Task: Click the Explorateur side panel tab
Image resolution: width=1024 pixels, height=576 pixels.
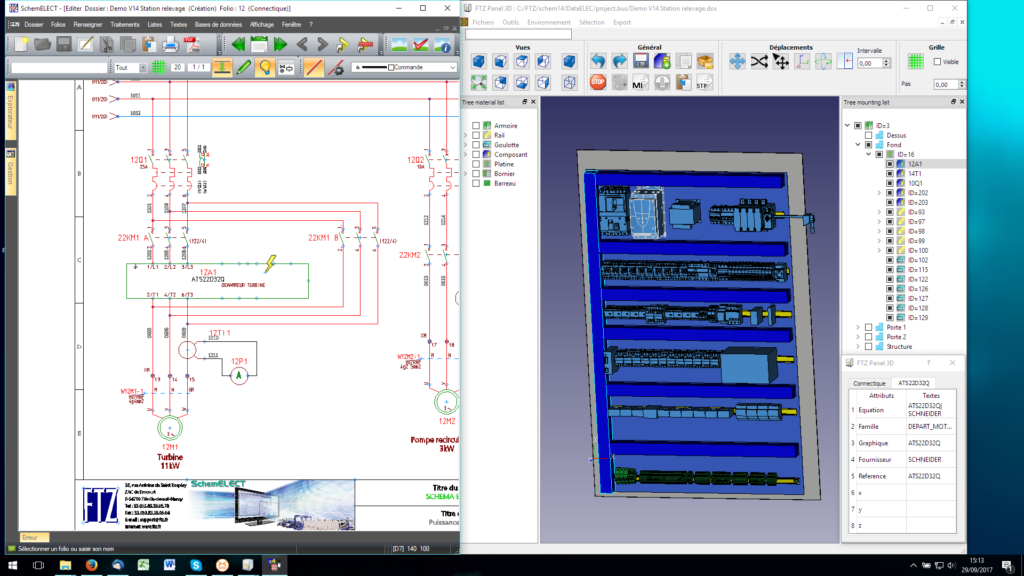Action: click(10, 110)
